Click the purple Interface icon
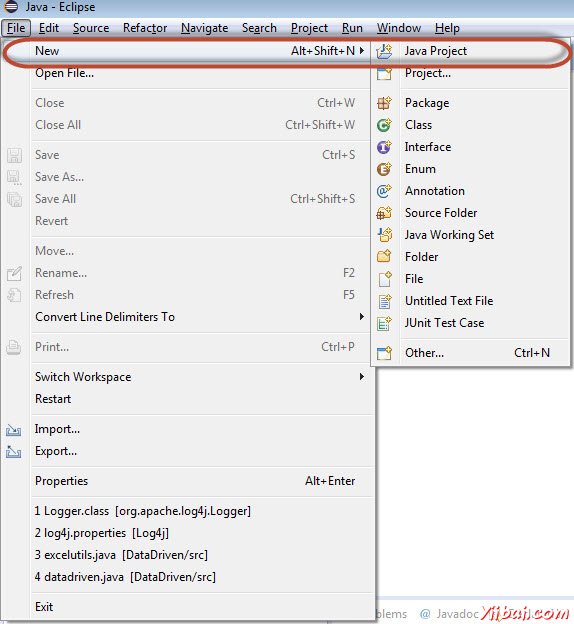 (x=384, y=147)
